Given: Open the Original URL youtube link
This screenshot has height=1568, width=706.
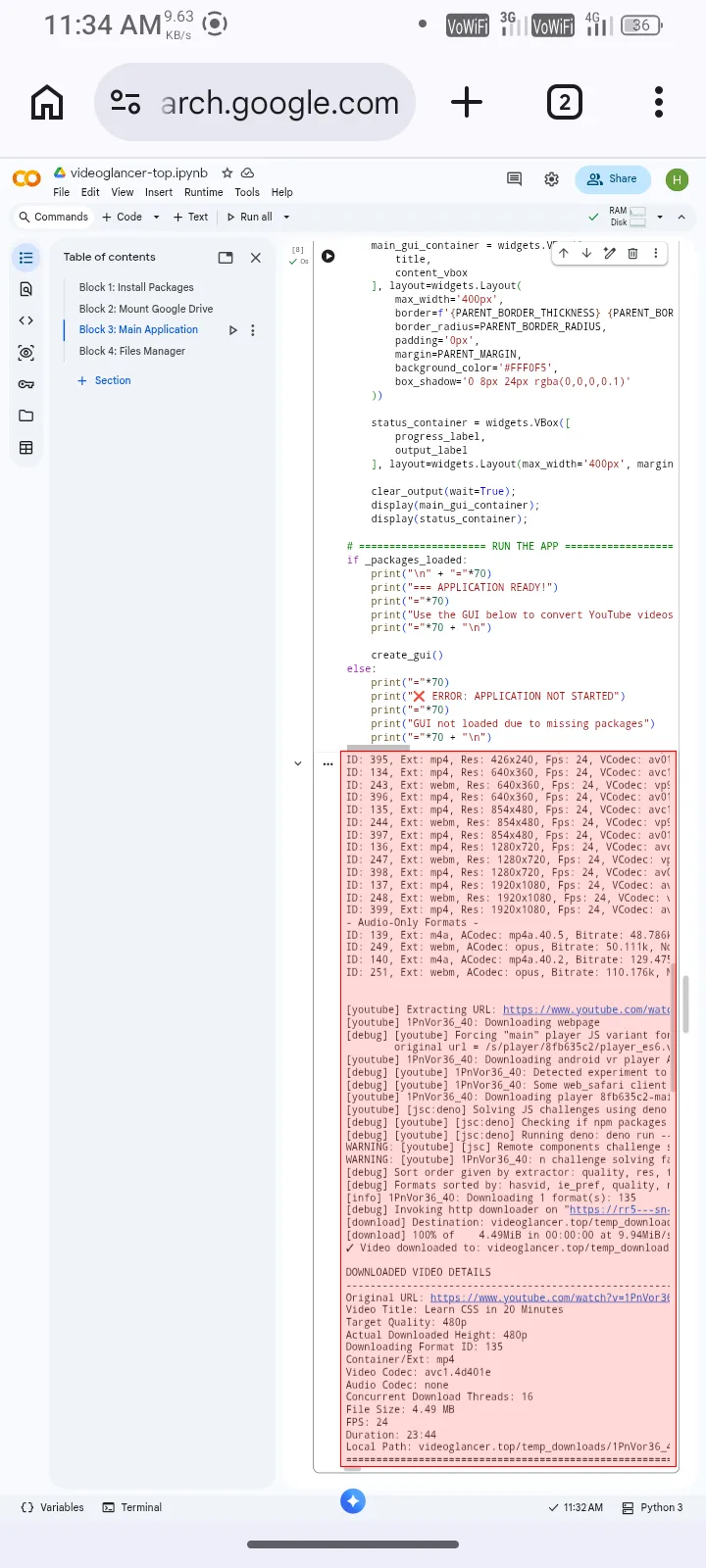Looking at the screenshot, I should pyautogui.click(x=551, y=1298).
